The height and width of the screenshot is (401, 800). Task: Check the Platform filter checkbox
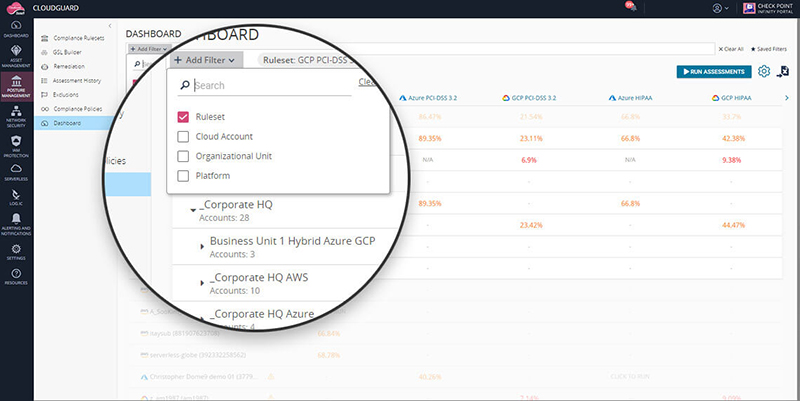coord(183,176)
